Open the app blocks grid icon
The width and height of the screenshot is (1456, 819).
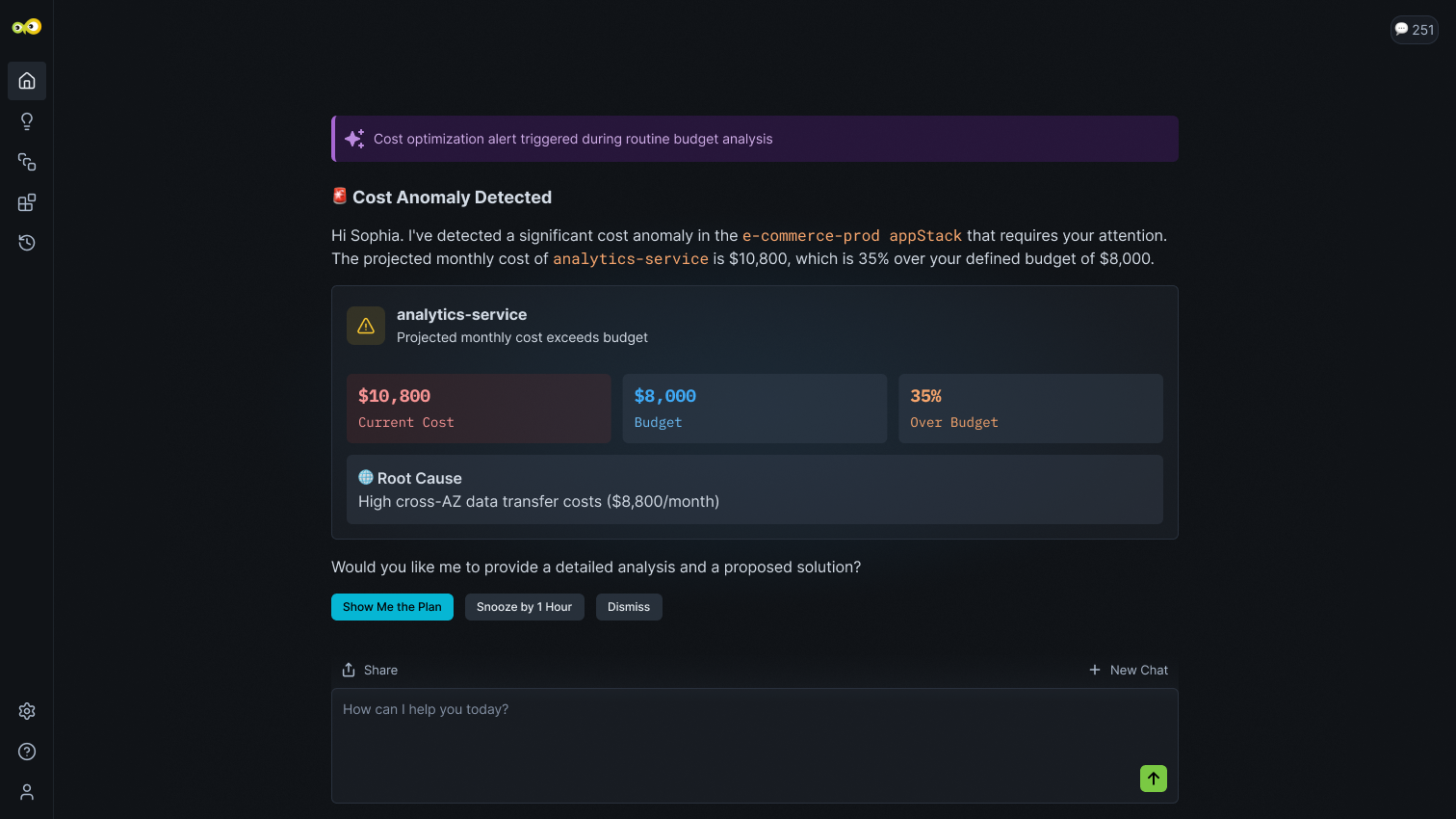pyautogui.click(x=26, y=202)
